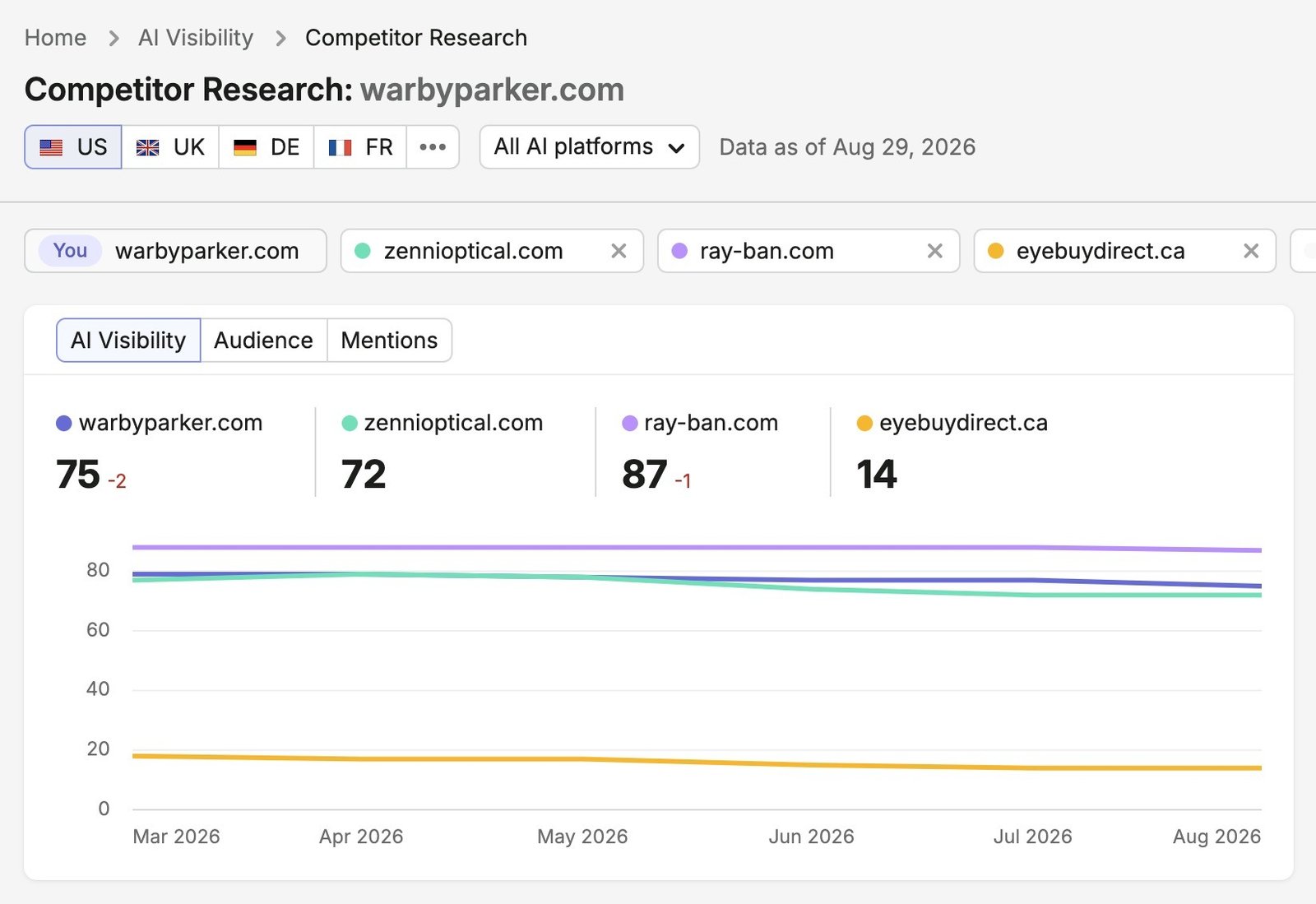The width and height of the screenshot is (1316, 904).
Task: Remove zennioptical.com competitor with X icon
Action: tap(619, 251)
